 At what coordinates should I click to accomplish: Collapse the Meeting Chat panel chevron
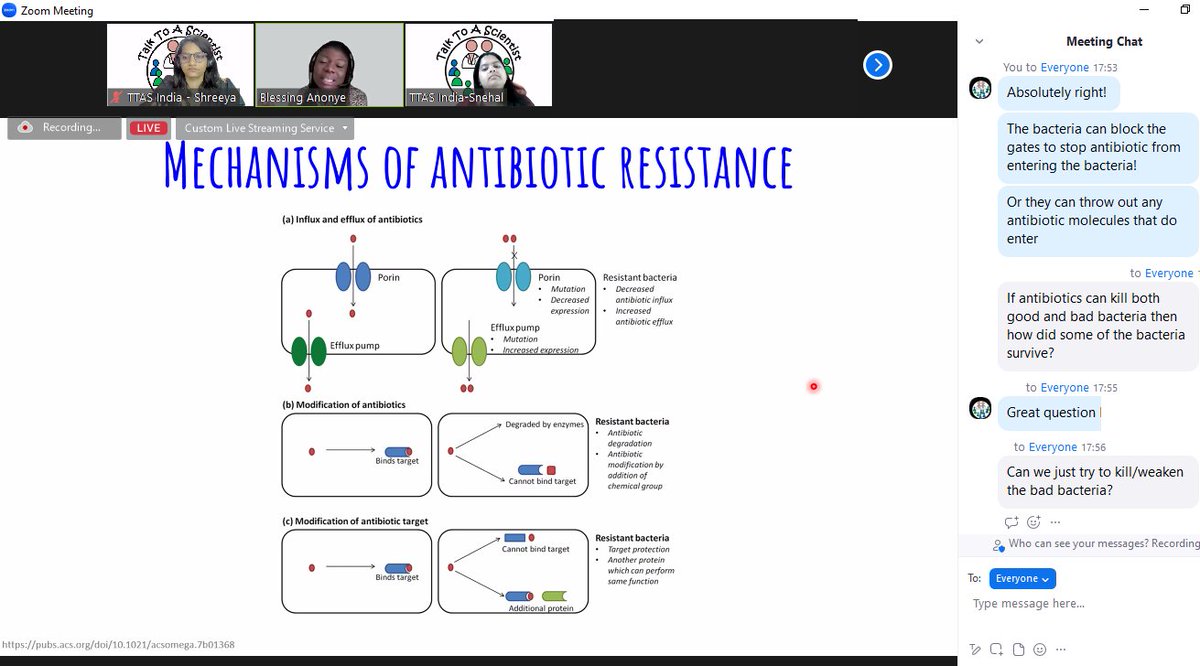point(979,42)
